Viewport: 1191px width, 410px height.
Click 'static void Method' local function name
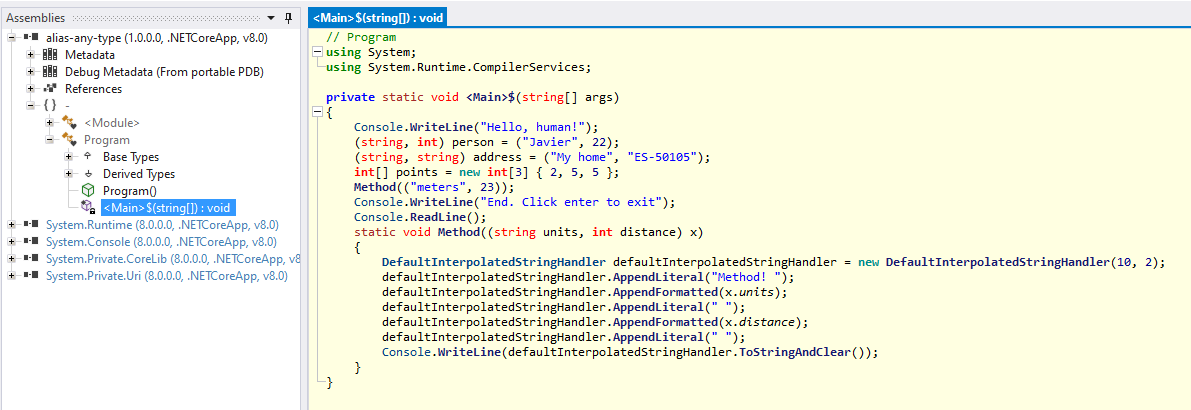click(458, 232)
